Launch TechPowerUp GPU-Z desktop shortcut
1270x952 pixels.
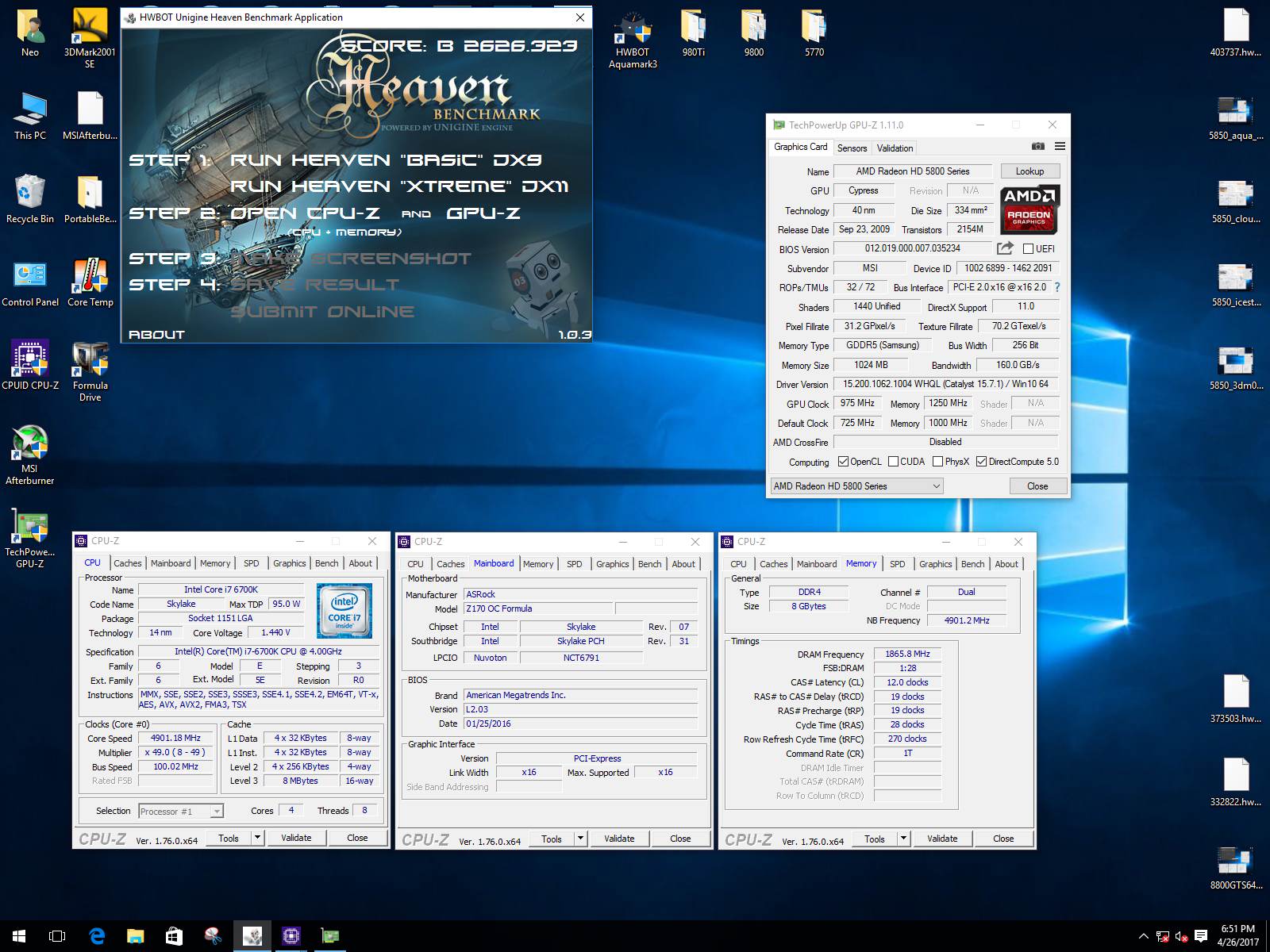click(30, 537)
